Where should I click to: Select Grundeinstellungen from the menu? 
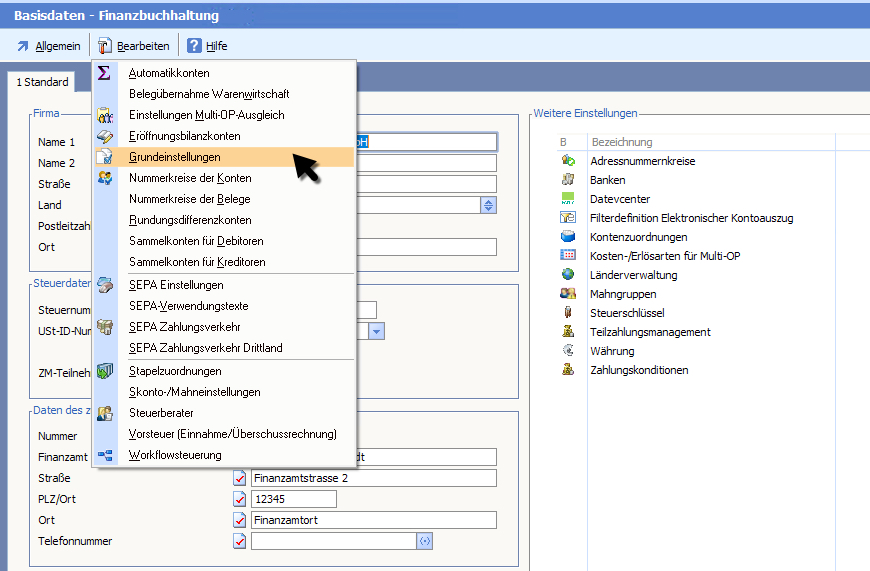click(x=175, y=157)
